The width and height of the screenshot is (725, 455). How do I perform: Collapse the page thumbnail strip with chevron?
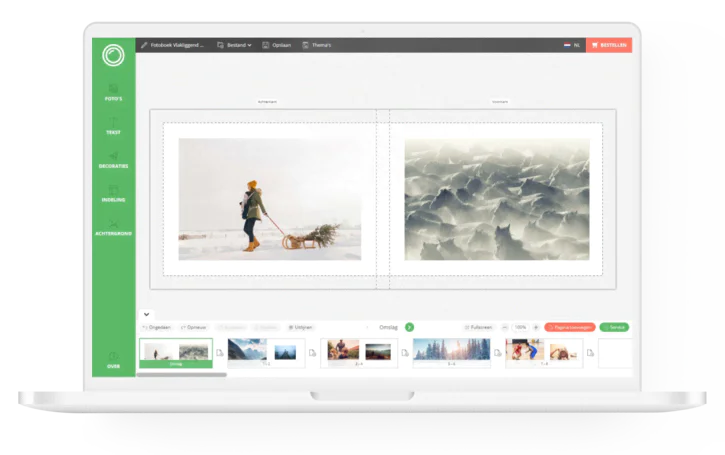[x=148, y=314]
